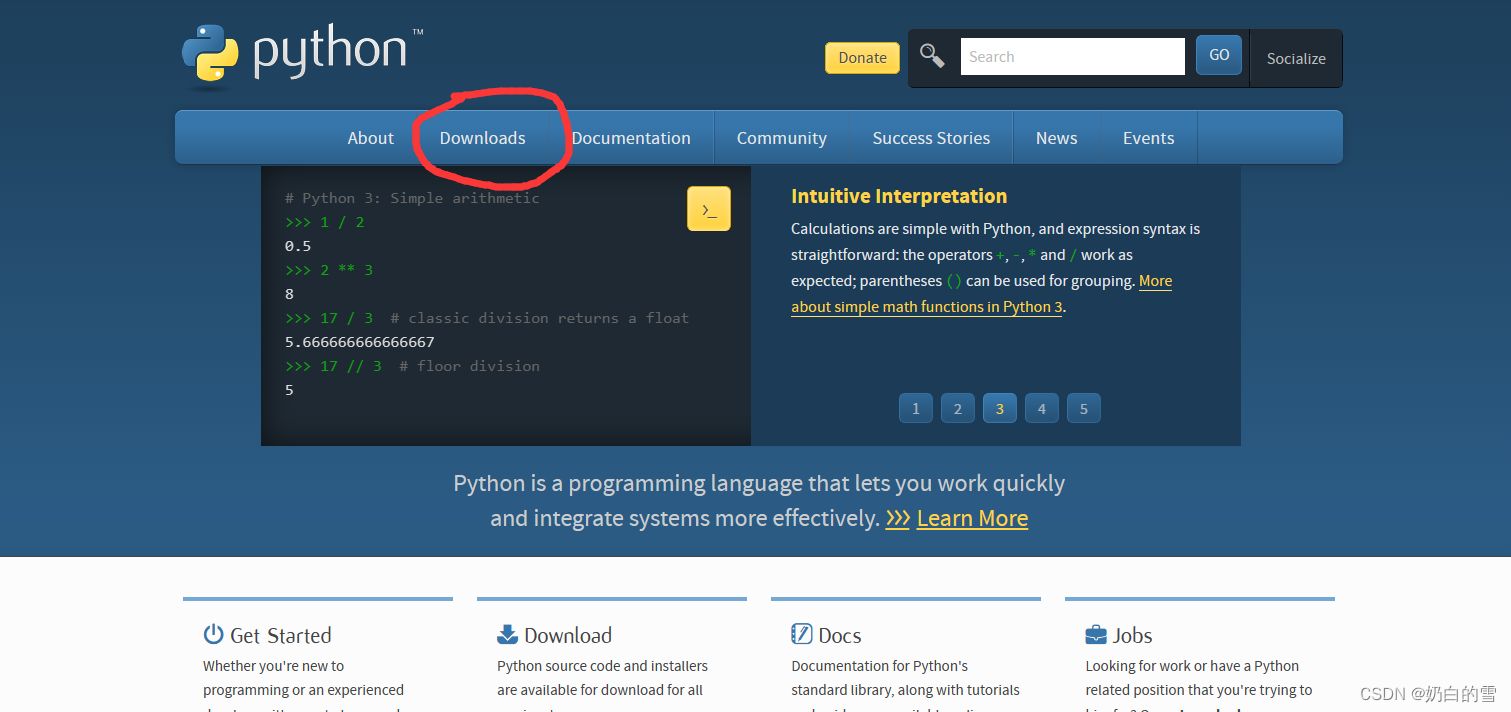
Task: Click the '>>> 2 ** 3' code line
Action: point(331,270)
